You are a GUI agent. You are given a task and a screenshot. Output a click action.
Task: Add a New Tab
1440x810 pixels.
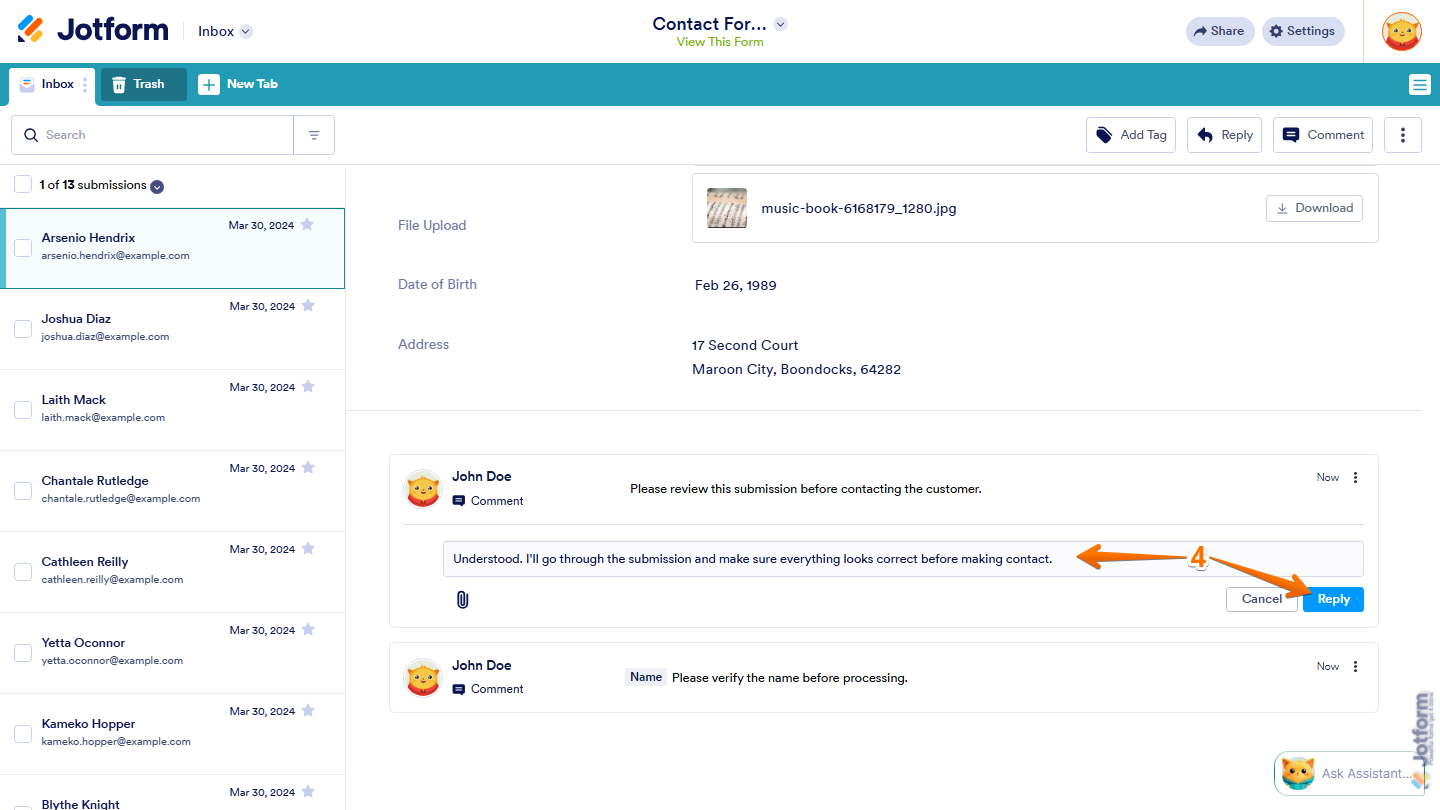point(238,84)
